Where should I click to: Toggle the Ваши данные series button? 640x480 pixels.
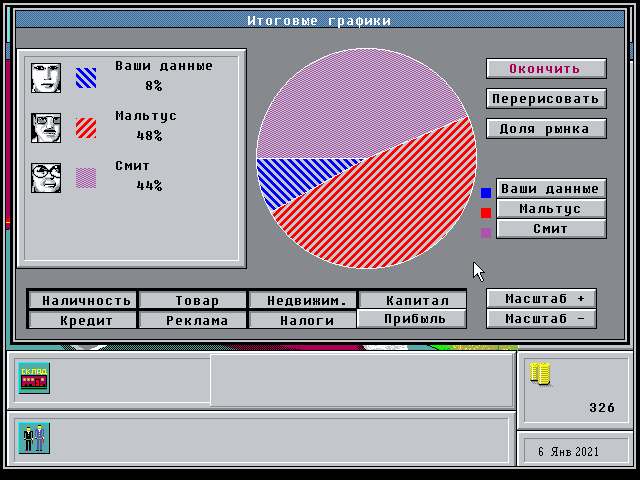[x=551, y=189]
